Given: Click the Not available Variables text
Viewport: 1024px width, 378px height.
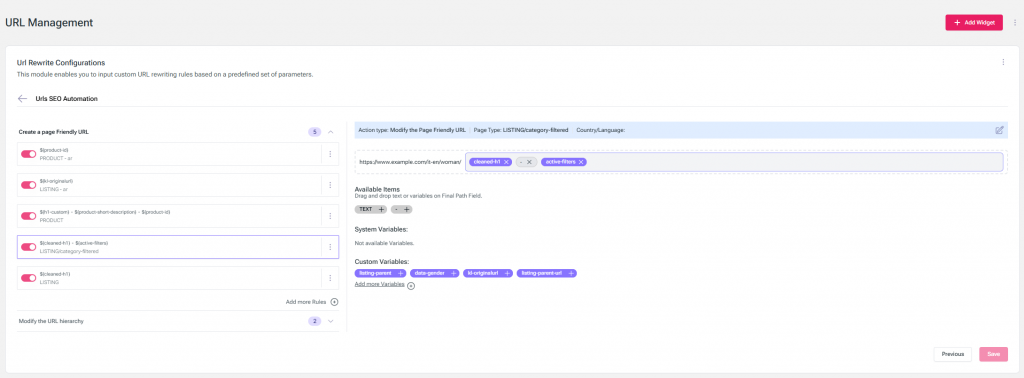Looking at the screenshot, I should point(384,243).
